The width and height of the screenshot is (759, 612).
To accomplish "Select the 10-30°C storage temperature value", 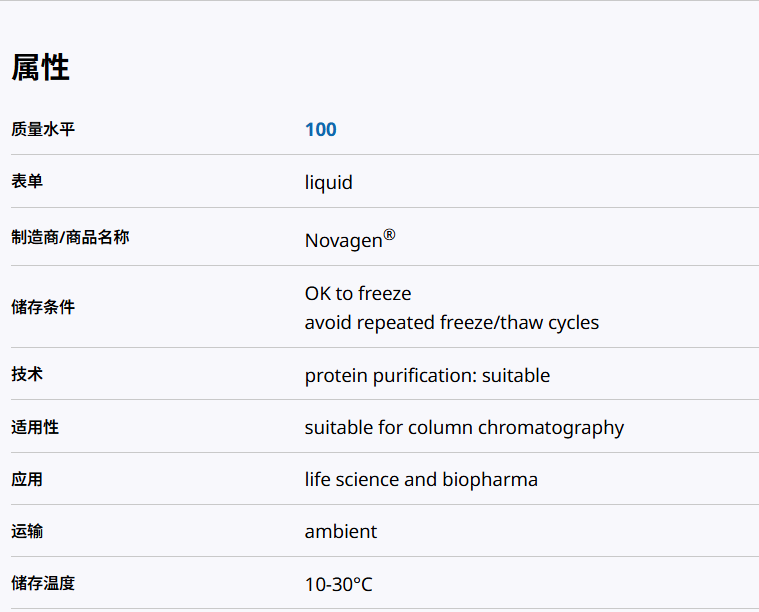I will [x=338, y=585].
